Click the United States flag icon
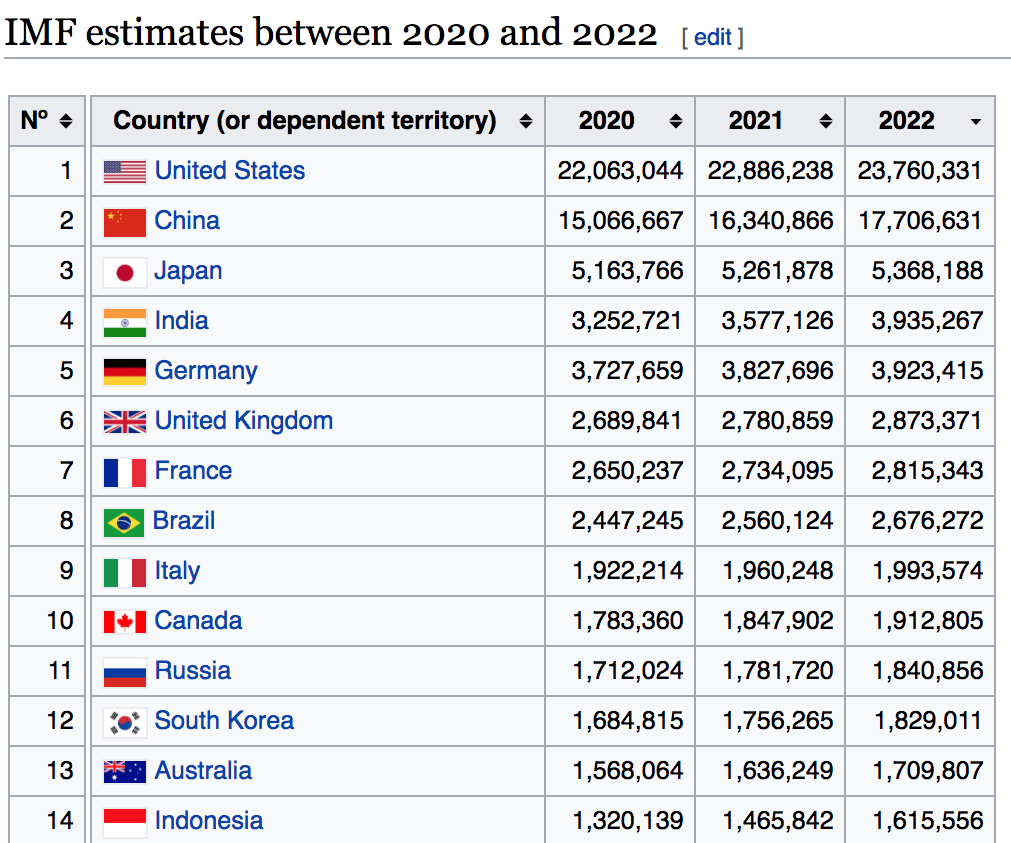 pos(125,172)
